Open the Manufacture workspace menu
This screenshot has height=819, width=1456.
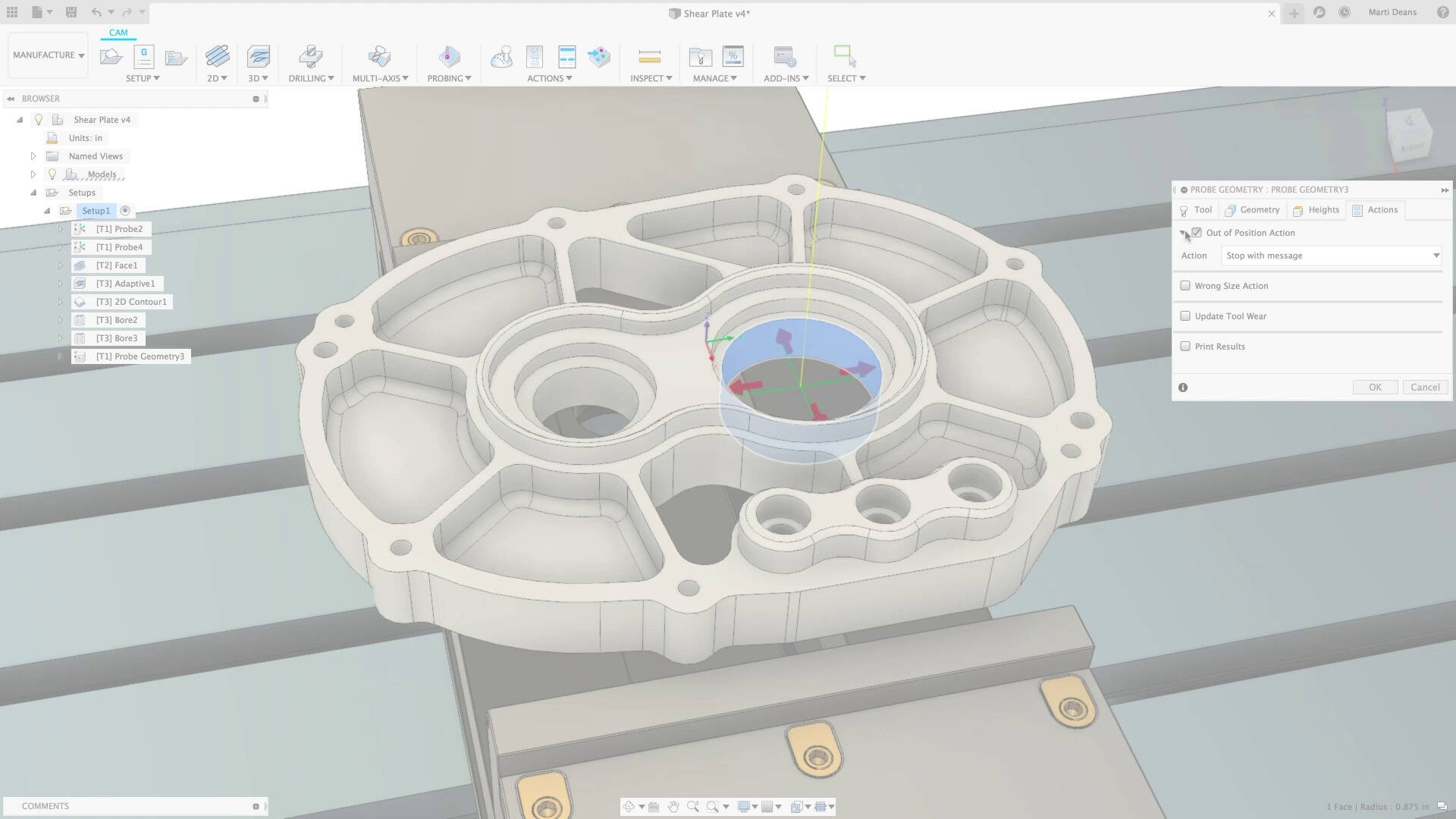click(x=47, y=55)
